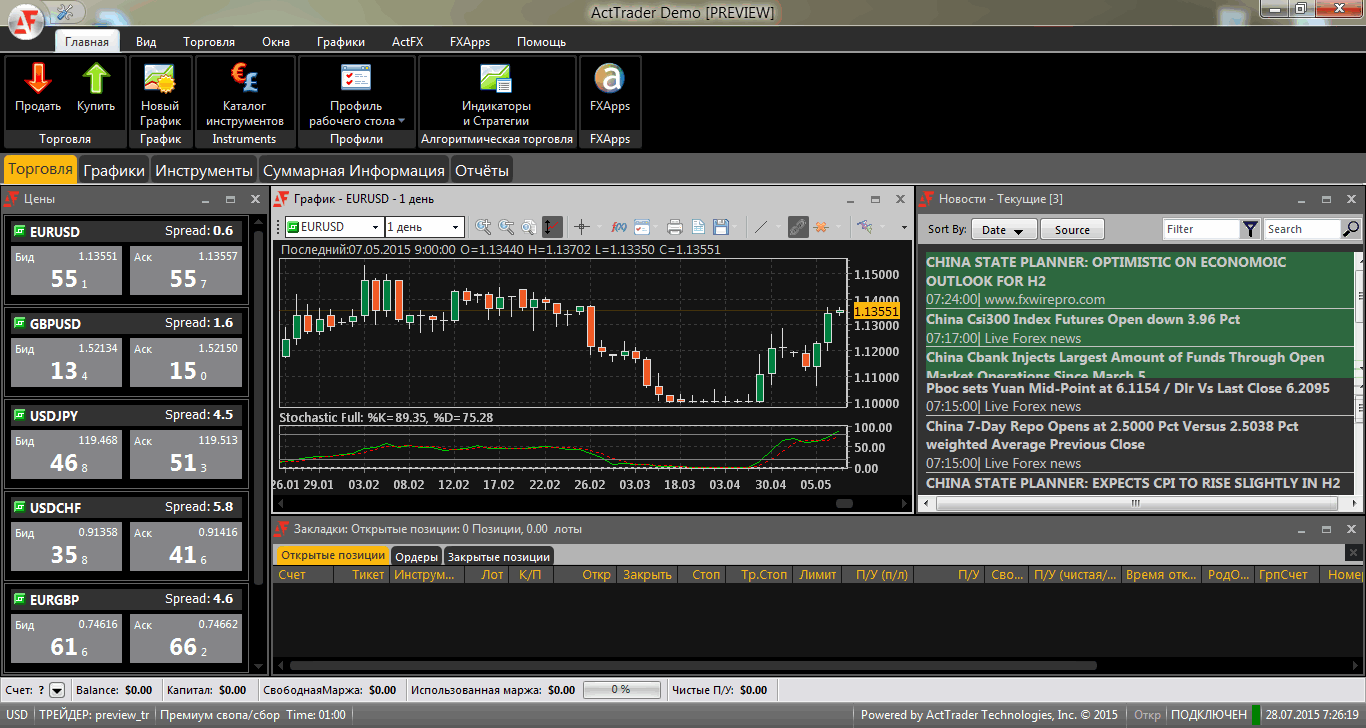Zoom out on the EURUSD chart
1366x728 pixels.
click(506, 227)
